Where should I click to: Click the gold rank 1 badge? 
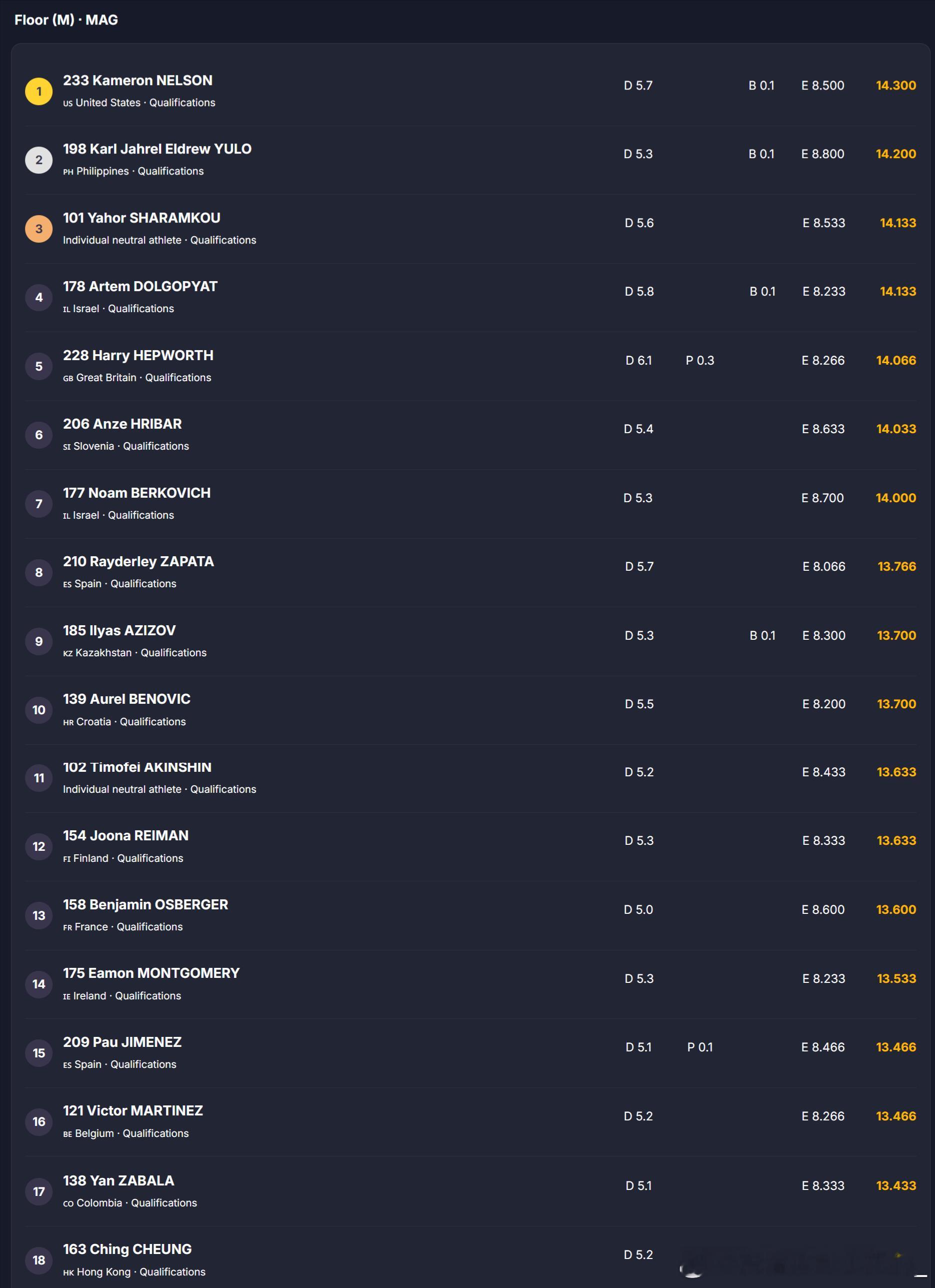(38, 92)
